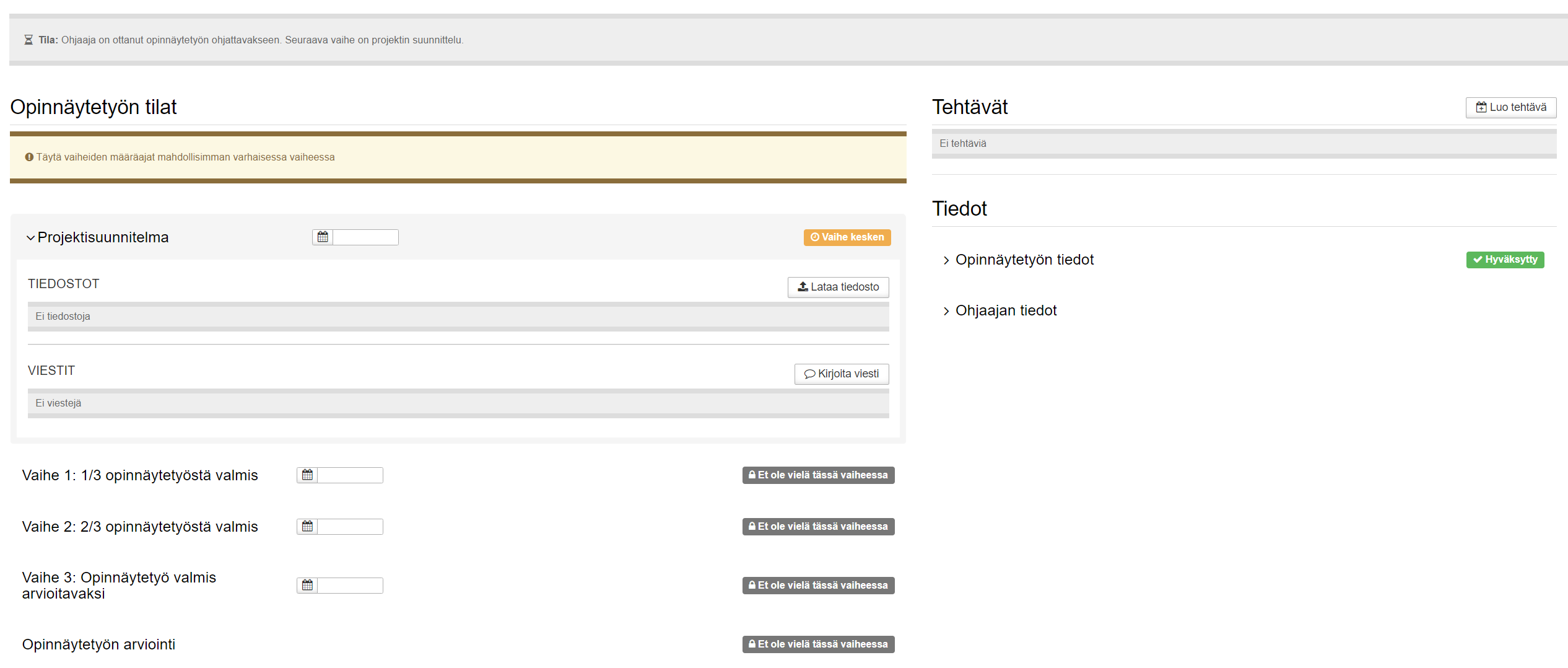Select the Projektisuunnitelma heading
Screen dimensions: 1568x668
(x=103, y=237)
